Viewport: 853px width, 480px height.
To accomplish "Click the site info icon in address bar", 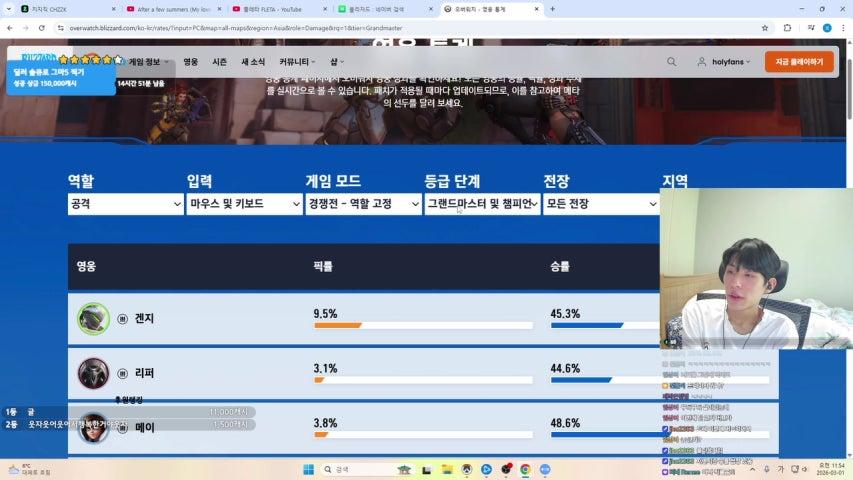I will point(60,28).
